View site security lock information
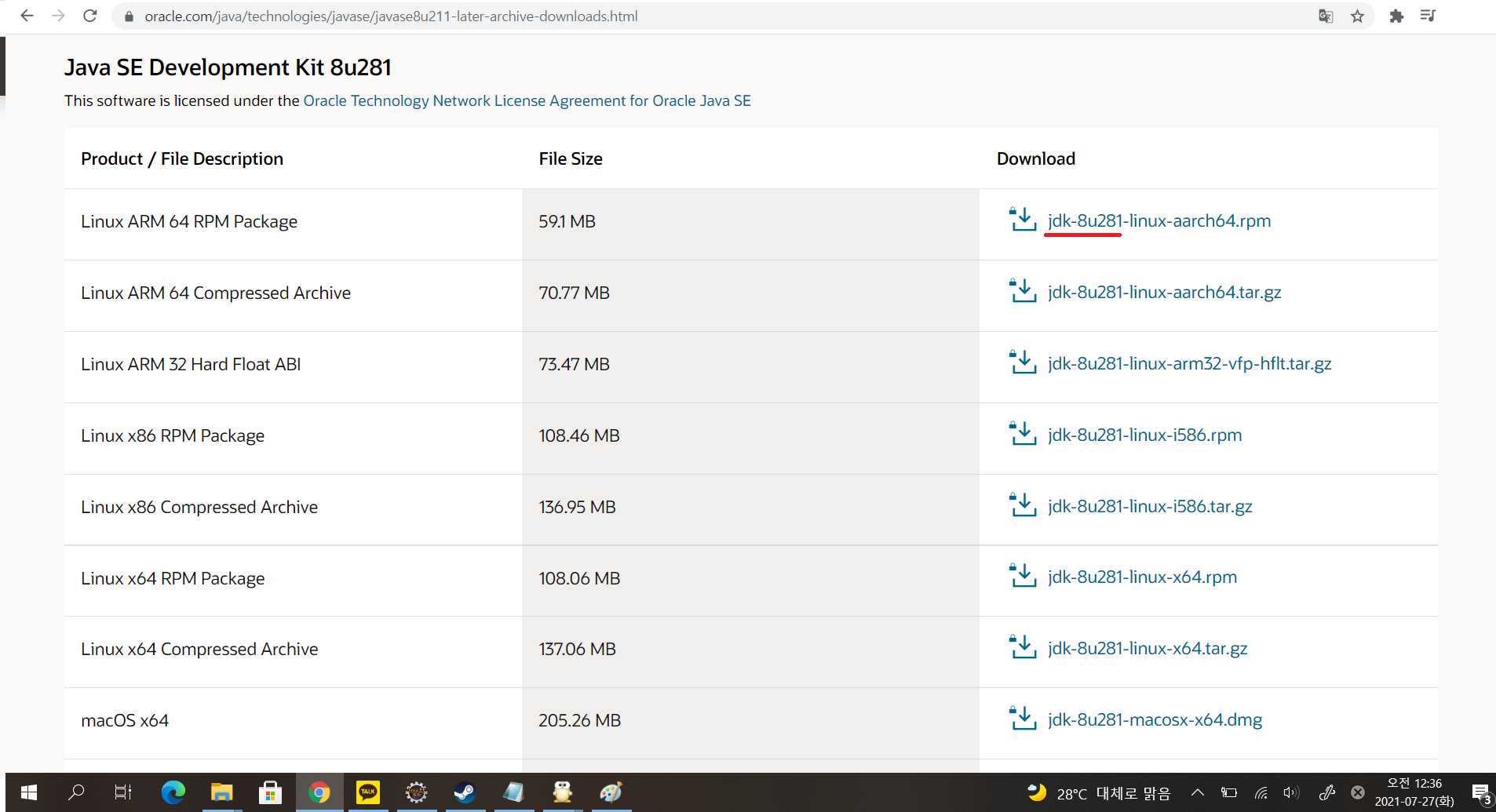Viewport: 1496px width, 812px height. click(x=130, y=16)
